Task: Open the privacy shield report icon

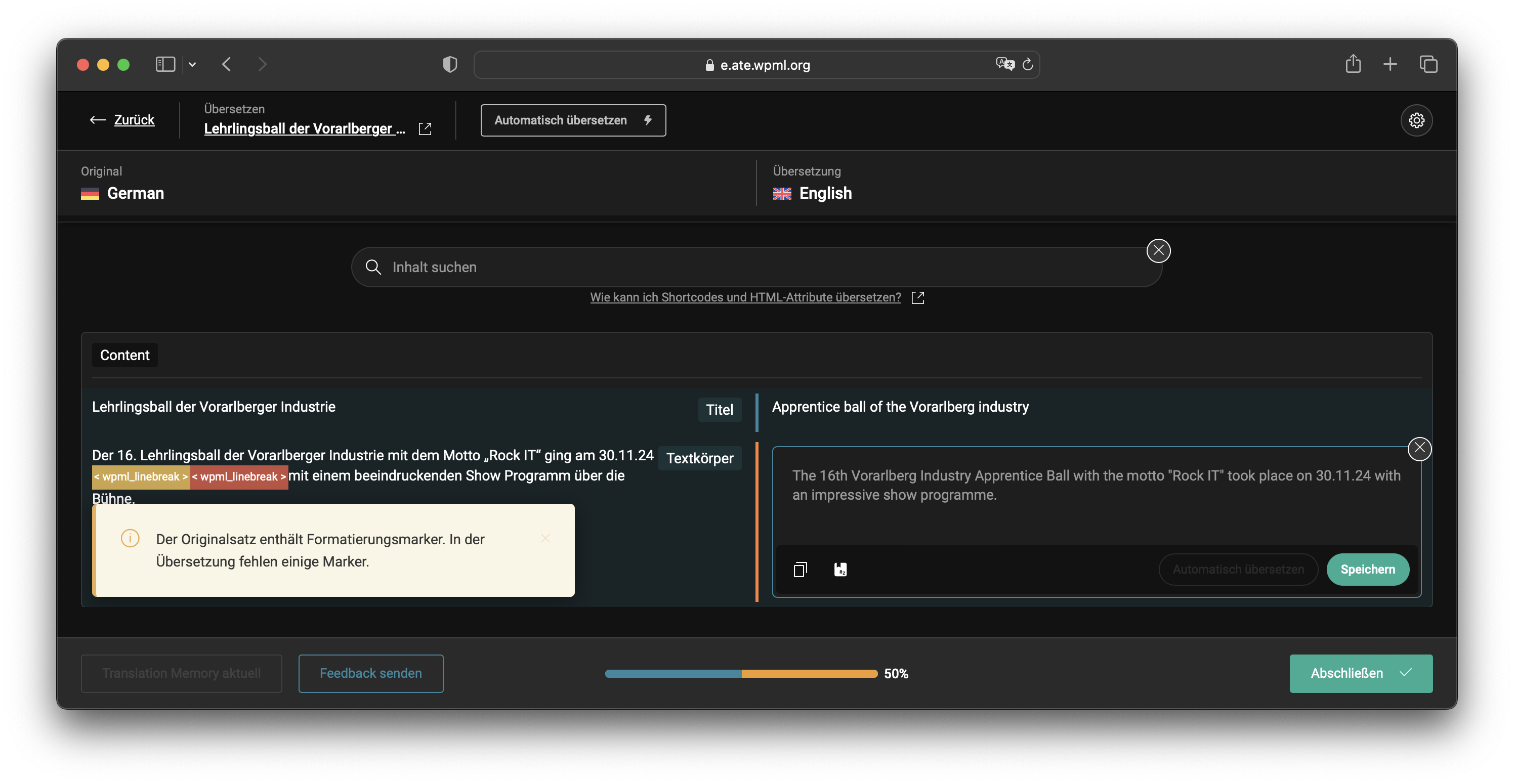Action: 450,65
